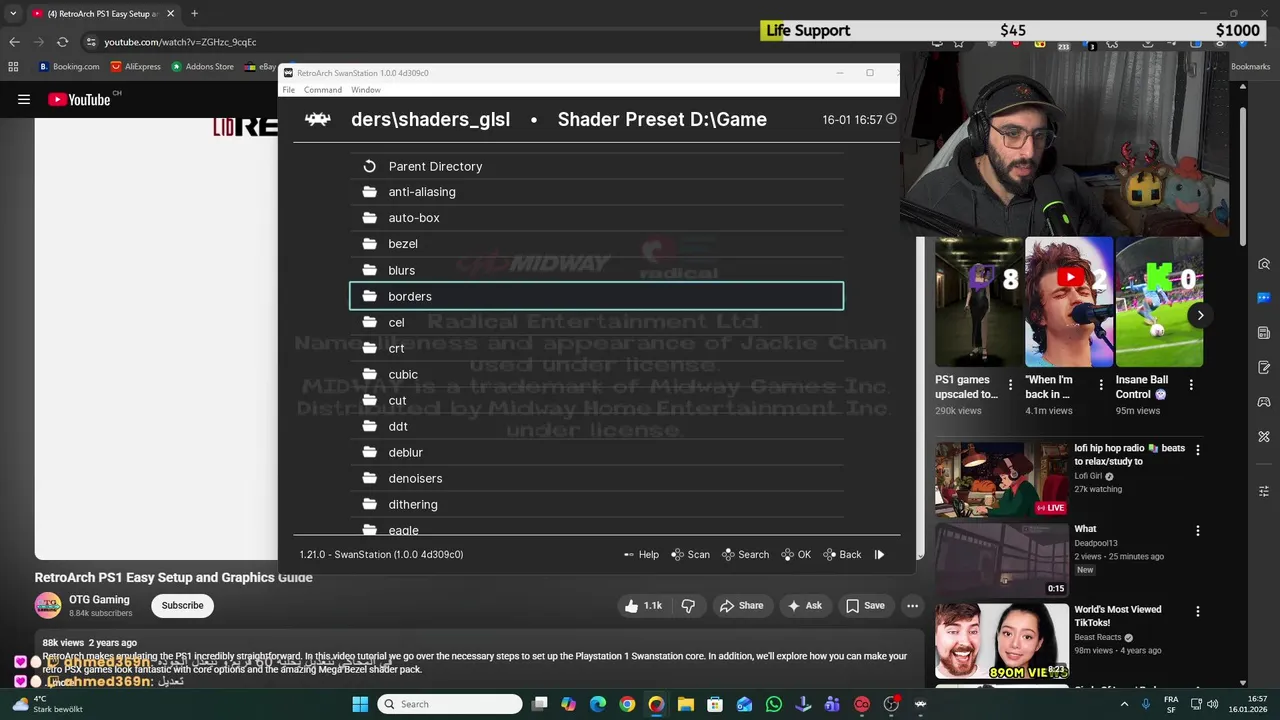Open the browser sidebar search icon
The image size is (1280, 720).
tap(1264, 264)
